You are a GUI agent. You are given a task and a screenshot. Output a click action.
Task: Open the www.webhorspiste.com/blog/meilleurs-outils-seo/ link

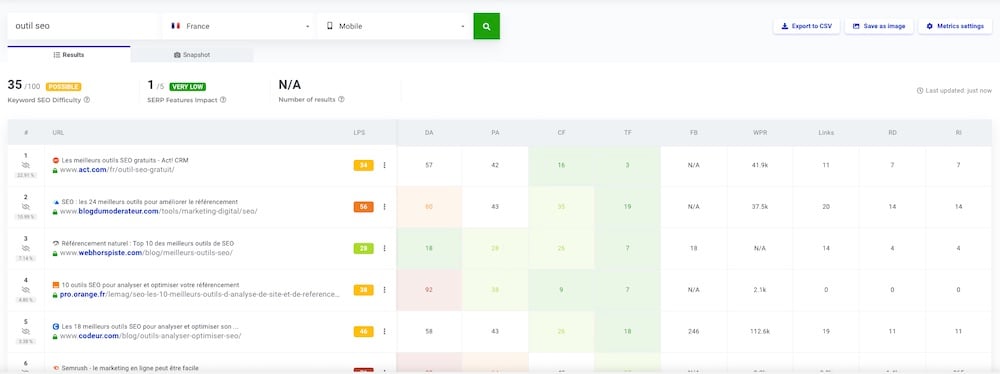tap(147, 253)
